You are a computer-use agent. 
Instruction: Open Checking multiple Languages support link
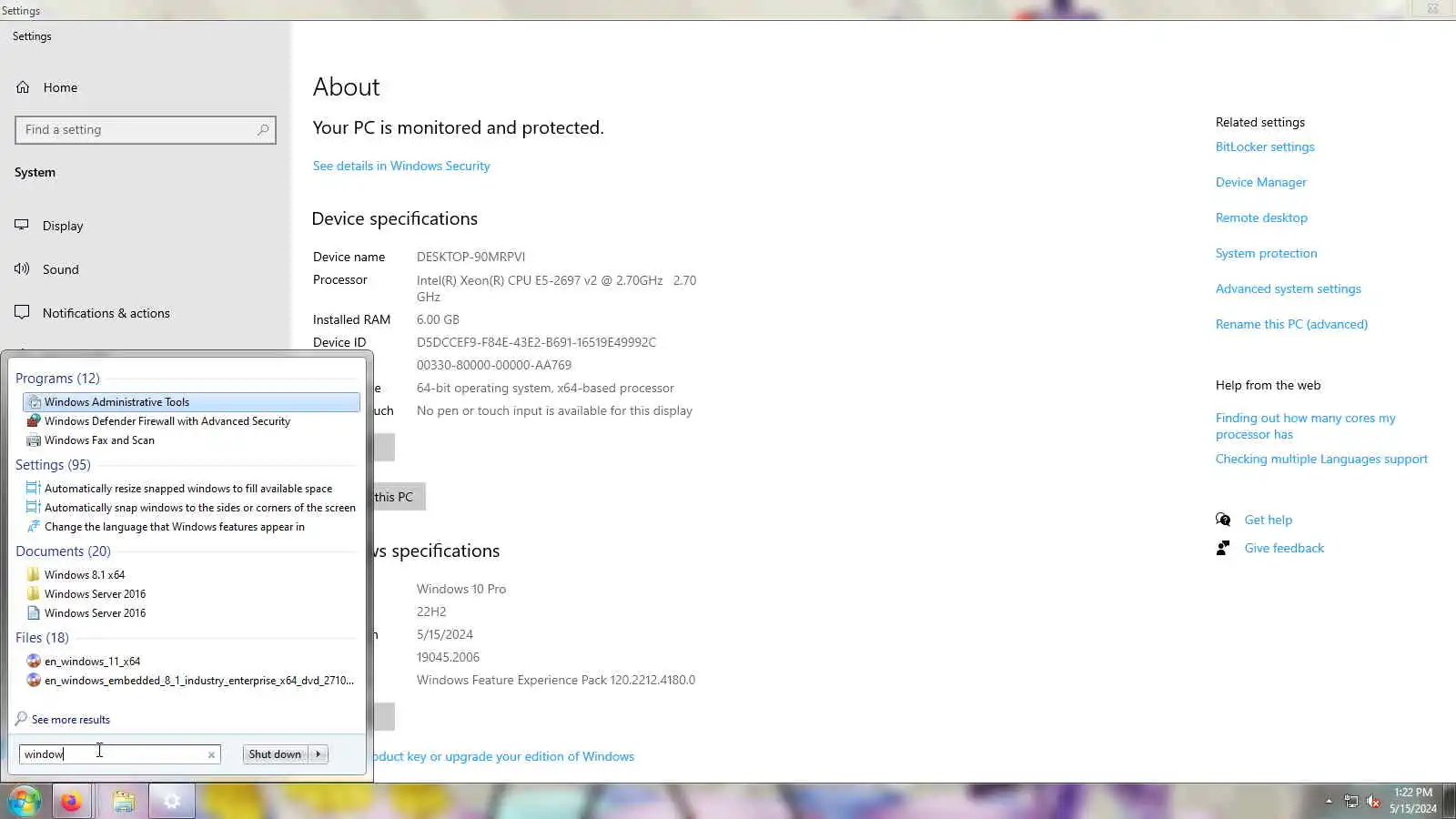tap(1321, 459)
